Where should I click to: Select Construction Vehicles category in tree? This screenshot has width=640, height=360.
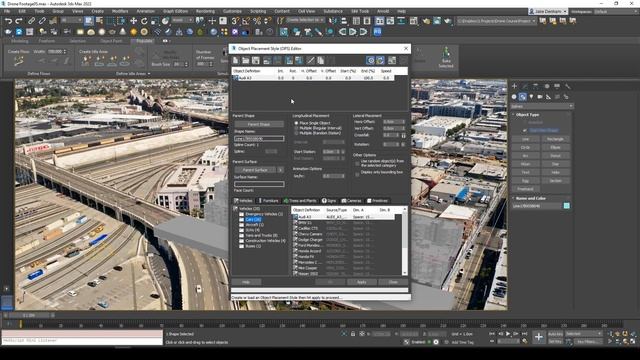point(265,241)
